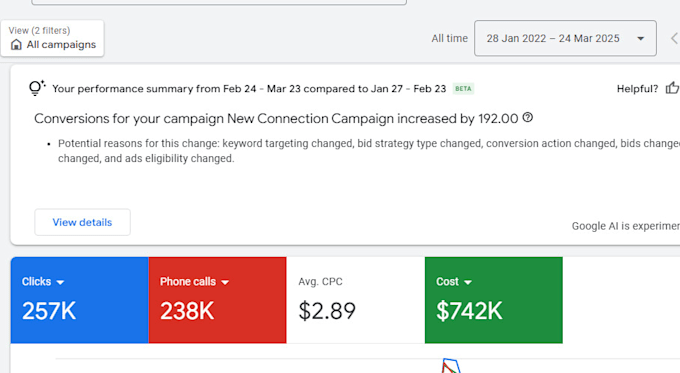Click the 'All time' label
The image size is (680, 373).
[449, 39]
